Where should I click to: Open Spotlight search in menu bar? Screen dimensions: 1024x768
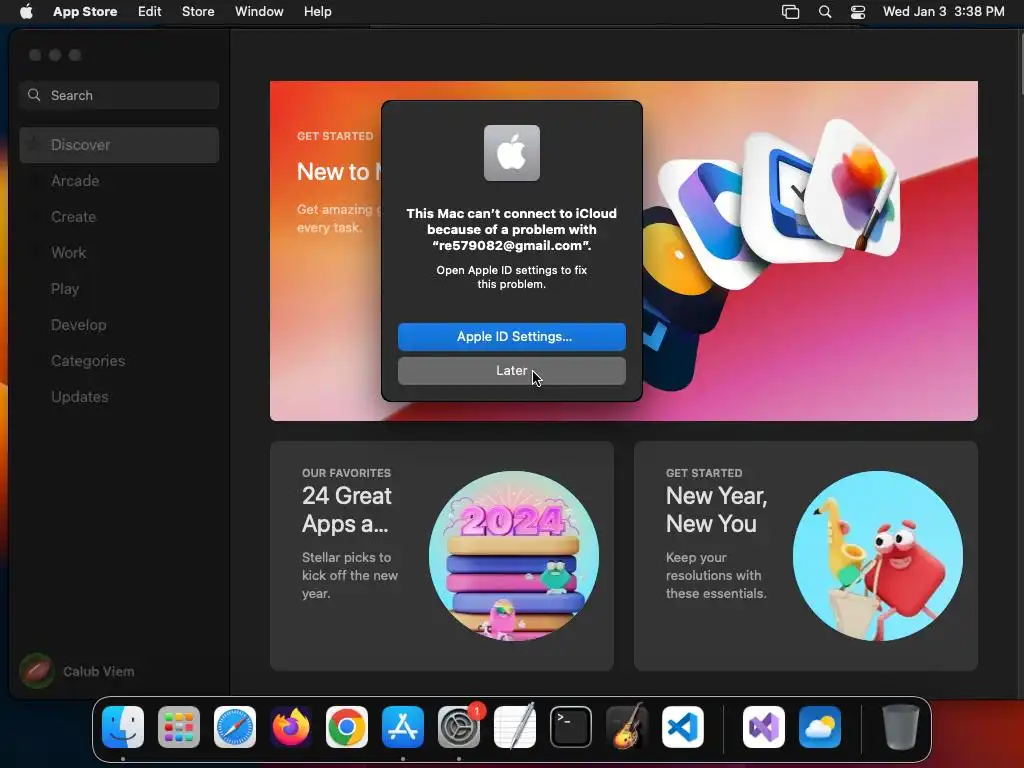coord(825,12)
